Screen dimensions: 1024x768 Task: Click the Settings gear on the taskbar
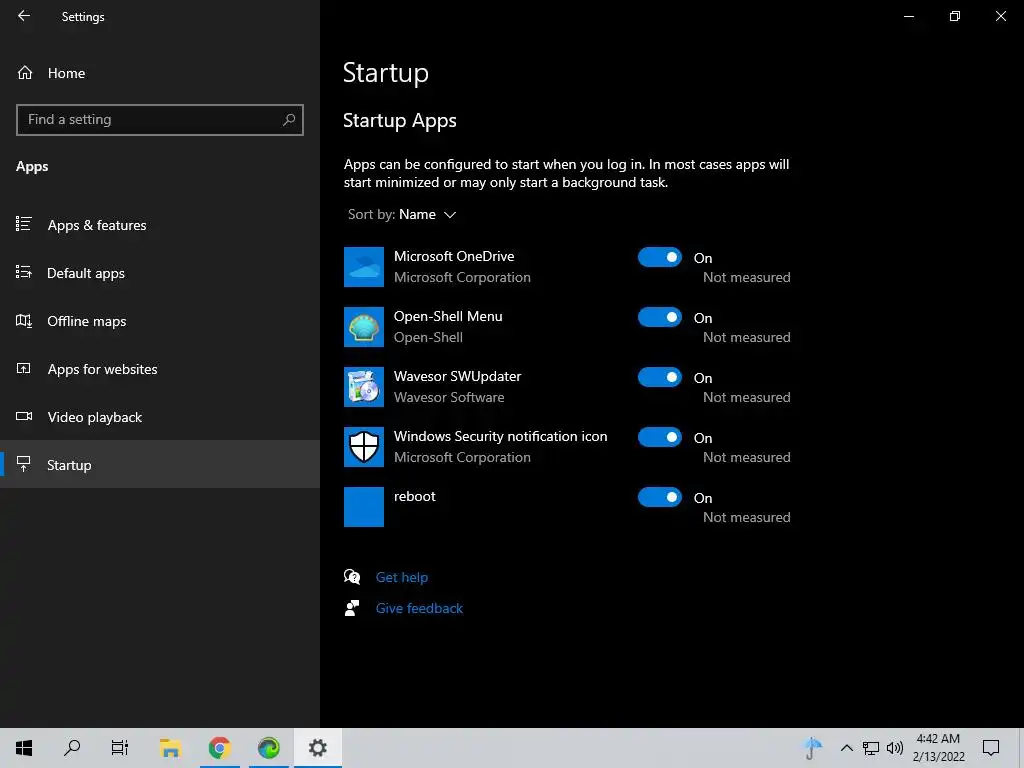pyautogui.click(x=317, y=748)
